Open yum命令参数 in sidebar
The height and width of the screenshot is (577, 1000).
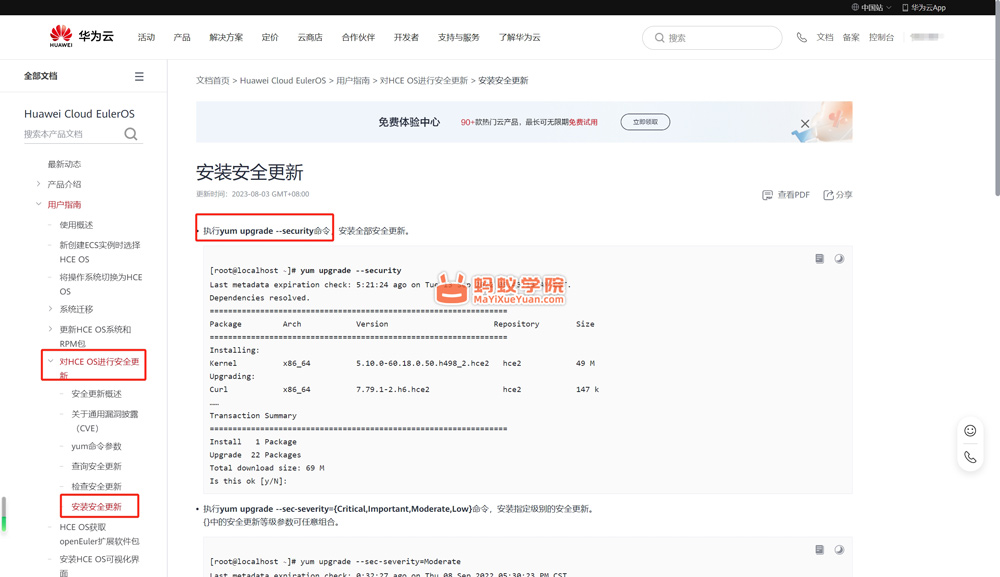96,446
